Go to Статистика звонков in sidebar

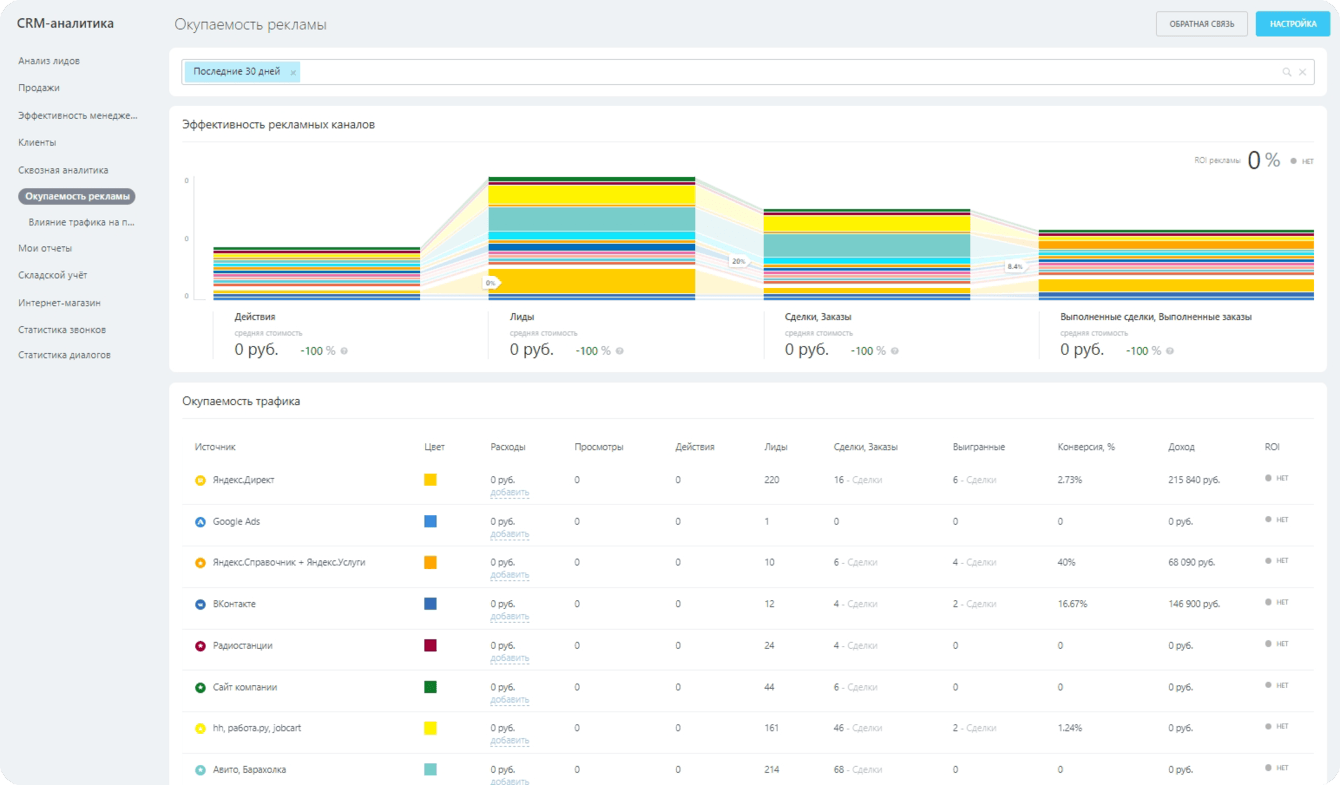click(x=62, y=330)
